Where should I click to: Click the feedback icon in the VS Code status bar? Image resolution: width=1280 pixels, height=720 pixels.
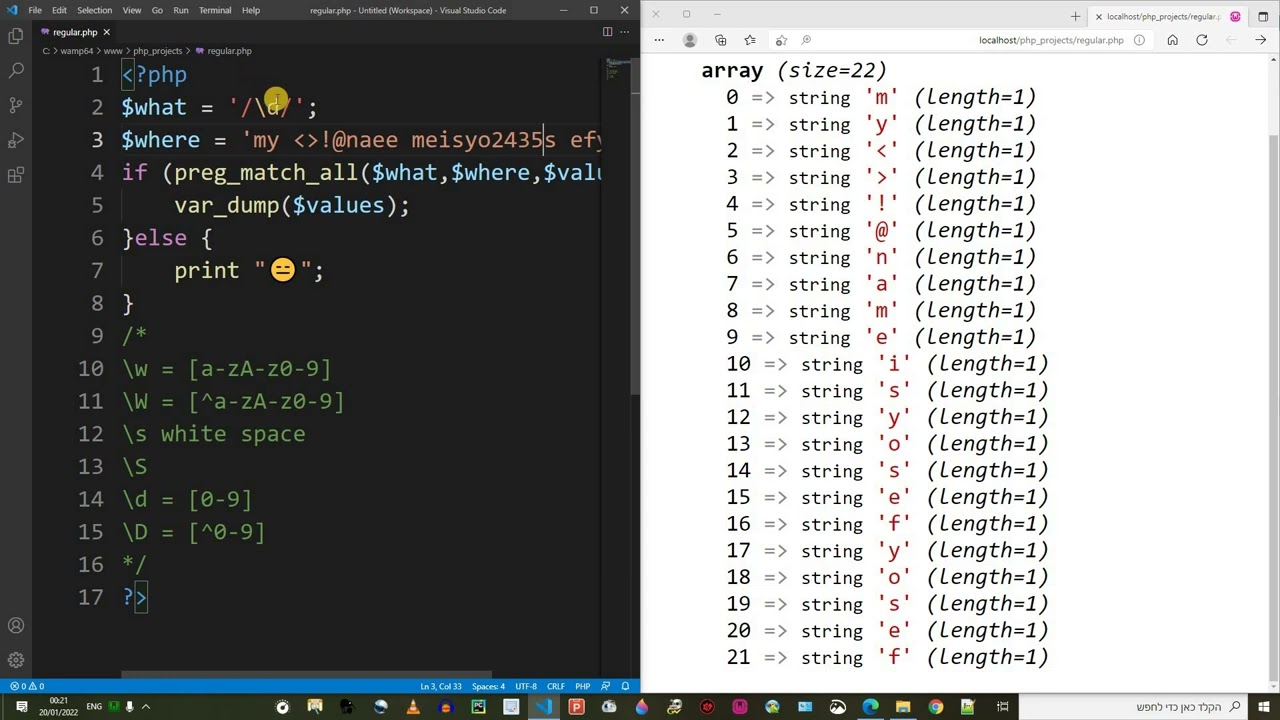coord(607,686)
